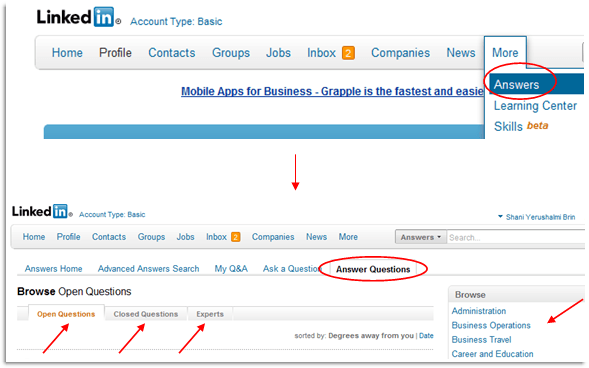Click the Browse Open Questions heading

tap(74, 292)
